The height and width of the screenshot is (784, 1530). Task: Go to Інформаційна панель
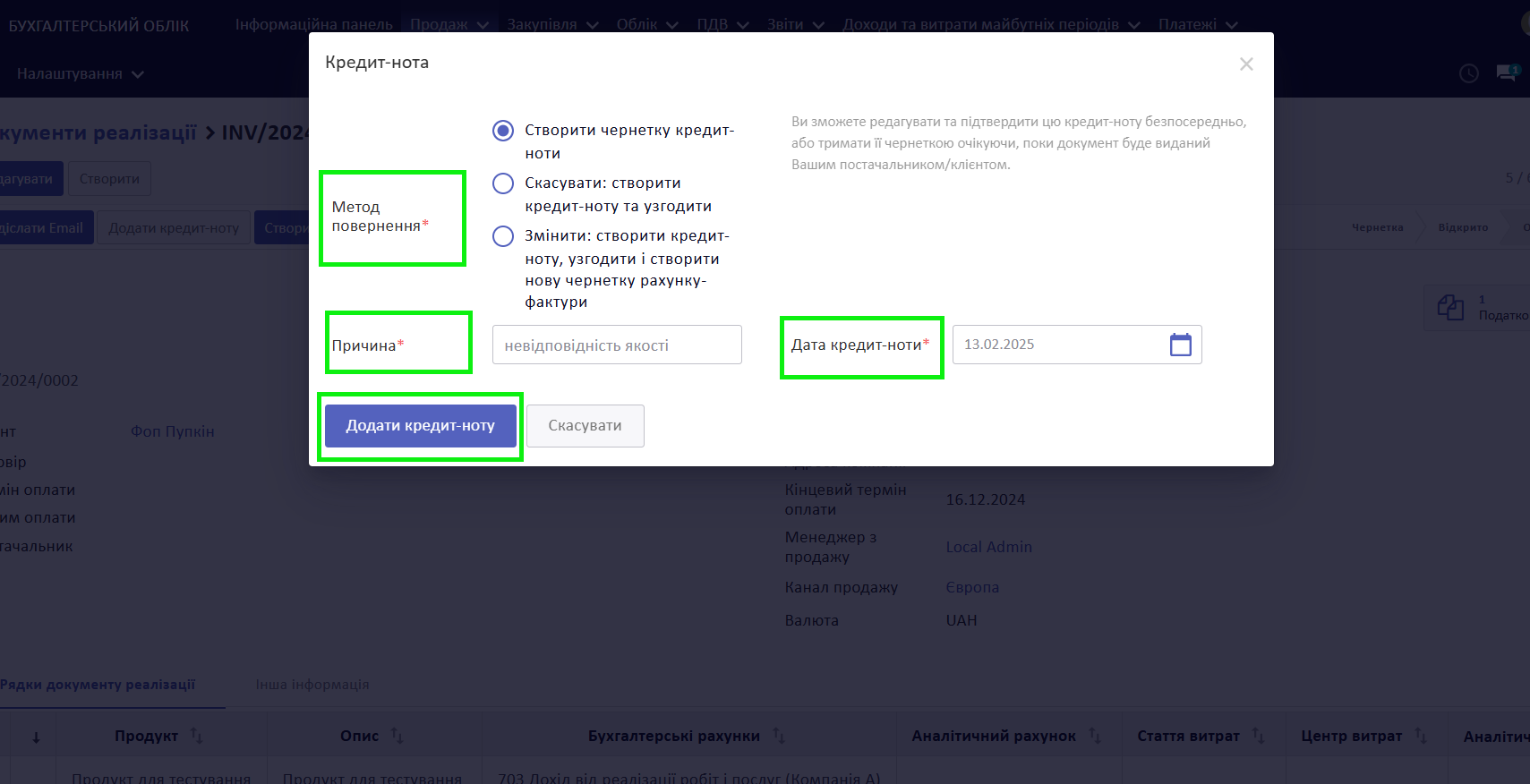tap(314, 24)
